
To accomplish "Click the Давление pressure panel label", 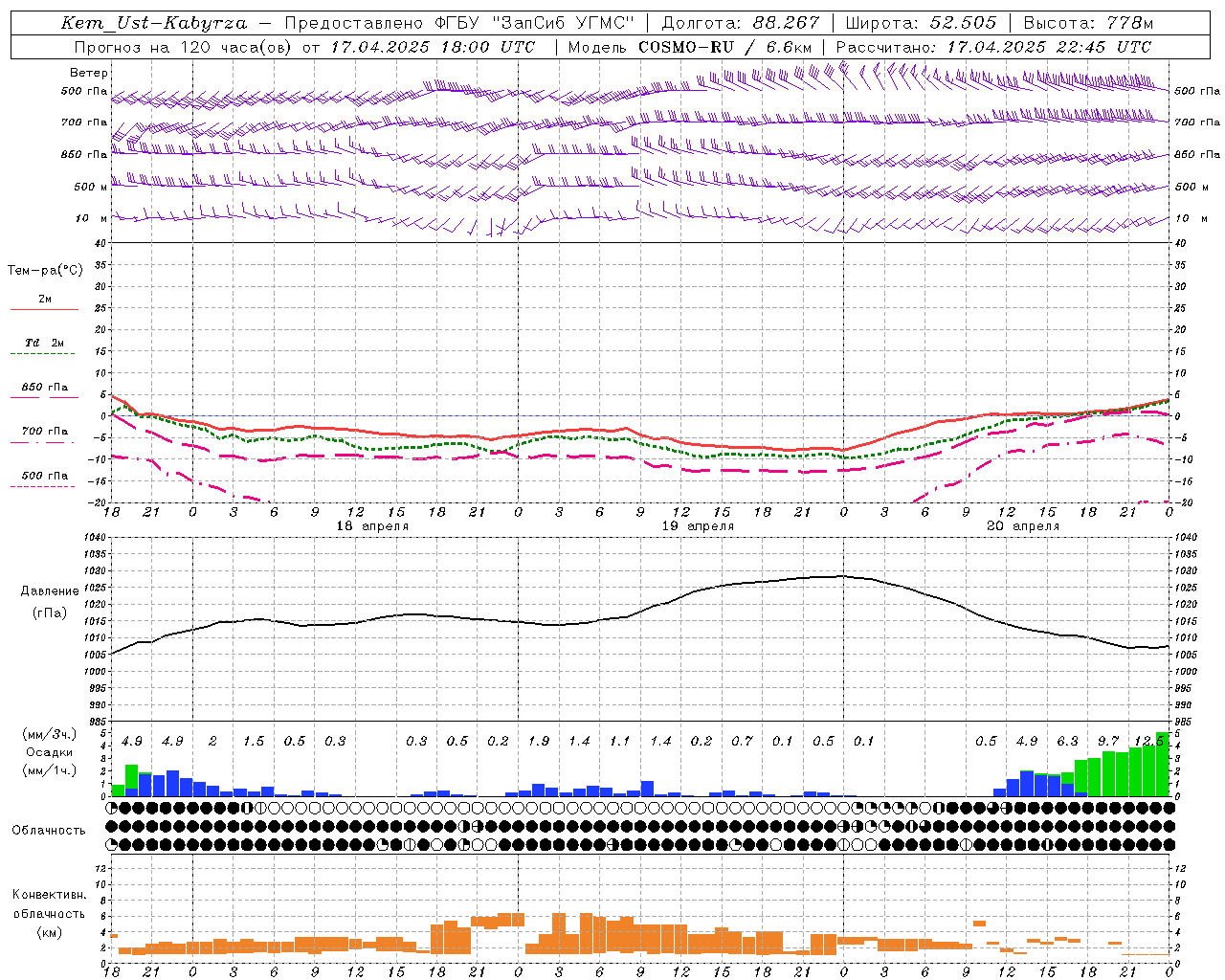I will tap(50, 591).
